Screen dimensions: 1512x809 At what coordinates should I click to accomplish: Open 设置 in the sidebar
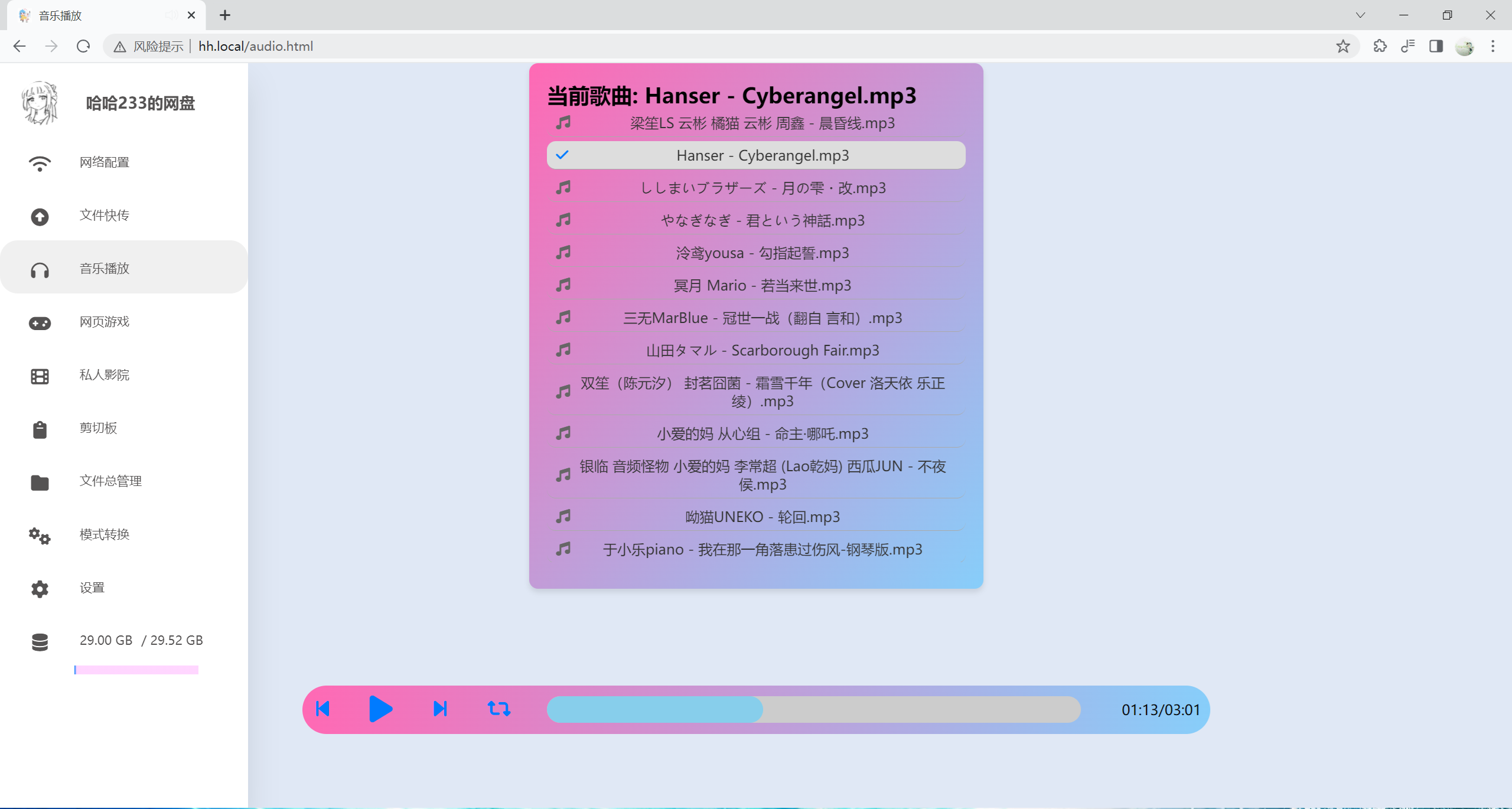click(x=92, y=588)
